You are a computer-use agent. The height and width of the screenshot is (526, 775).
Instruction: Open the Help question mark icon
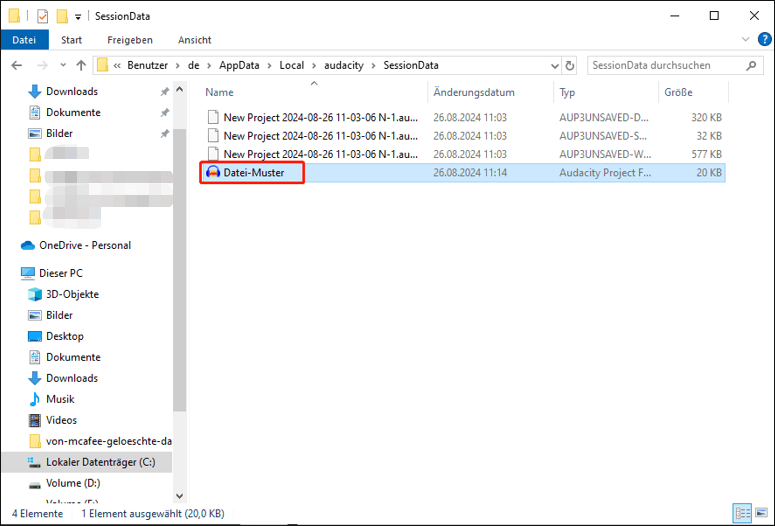tap(764, 40)
